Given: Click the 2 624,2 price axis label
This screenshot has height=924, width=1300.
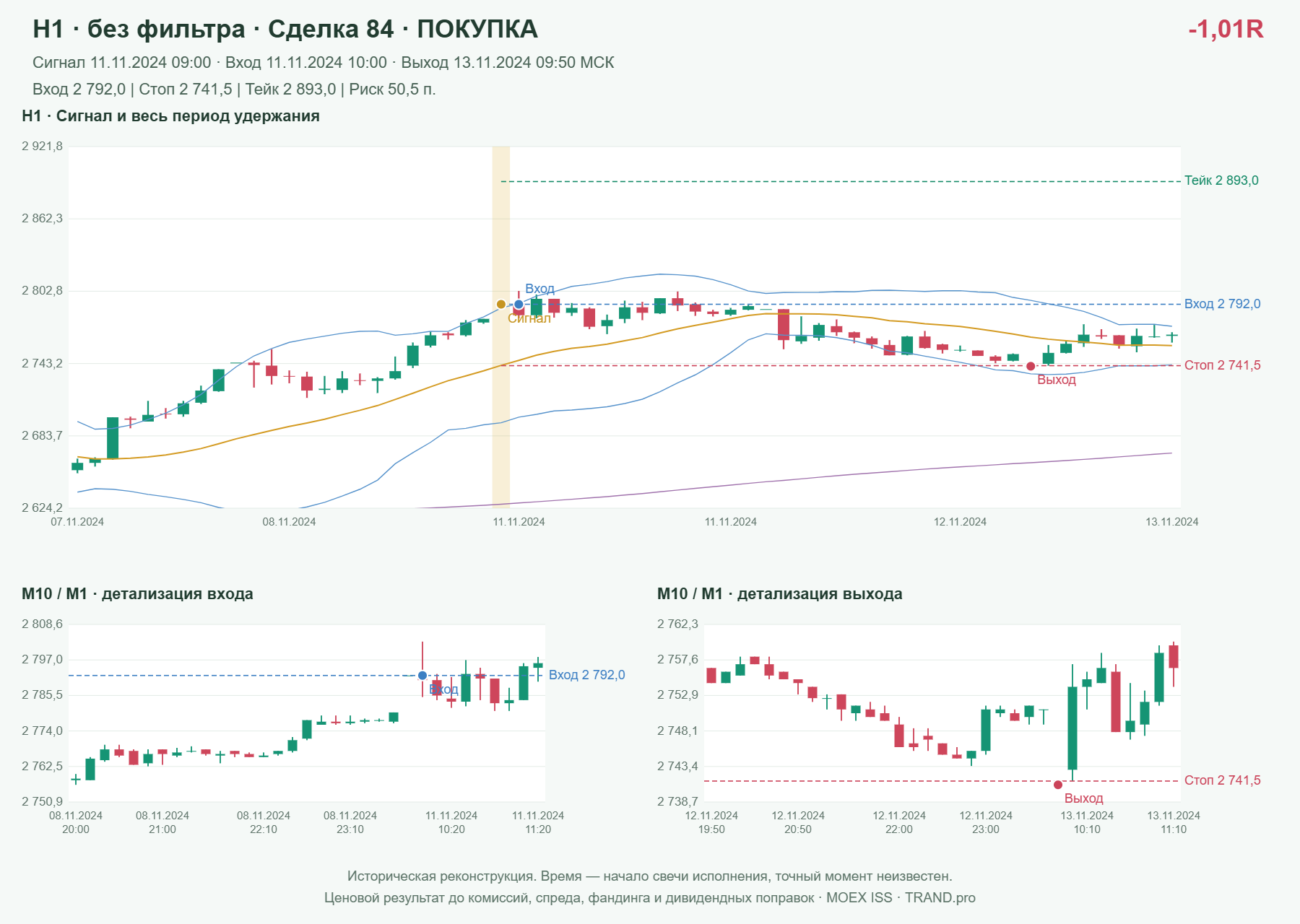Looking at the screenshot, I should point(43,508).
